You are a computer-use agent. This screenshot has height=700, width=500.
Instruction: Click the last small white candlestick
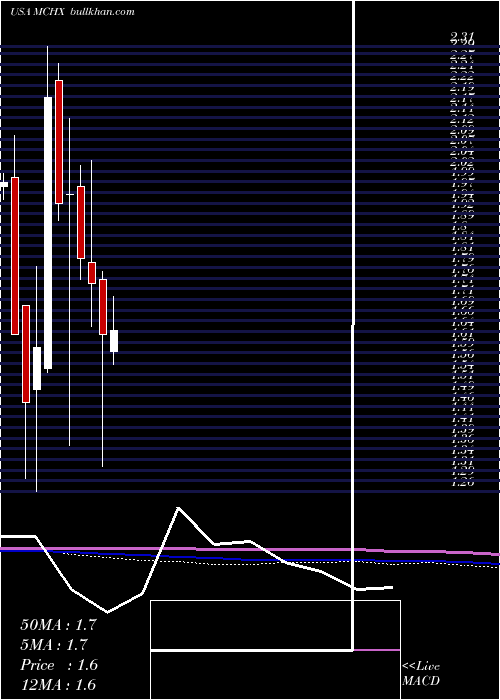[x=114, y=341]
